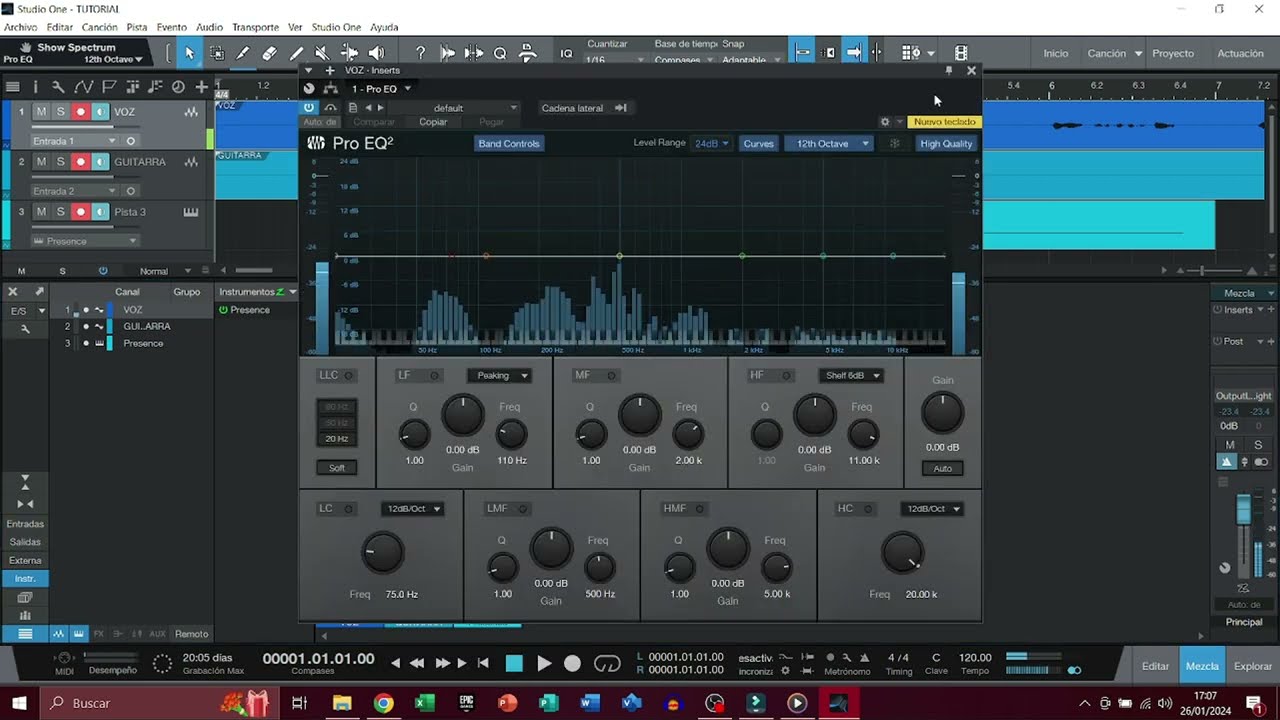Open the LF Peaking type dropdown
Viewport: 1280px width, 720px height.
[499, 376]
